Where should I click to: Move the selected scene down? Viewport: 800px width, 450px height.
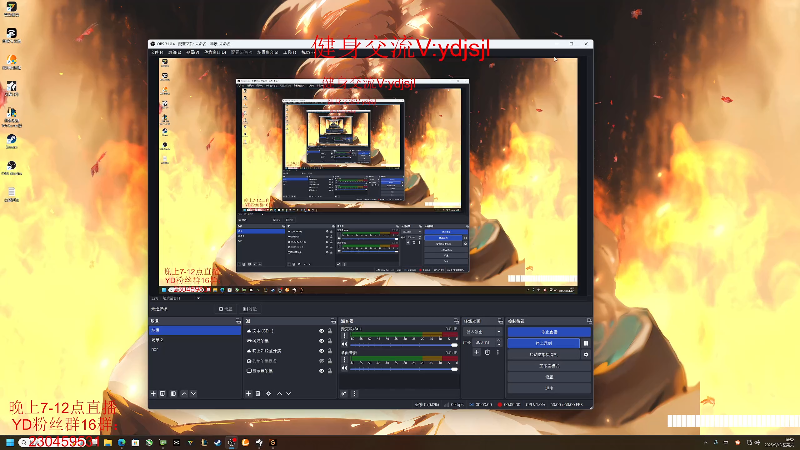(193, 393)
